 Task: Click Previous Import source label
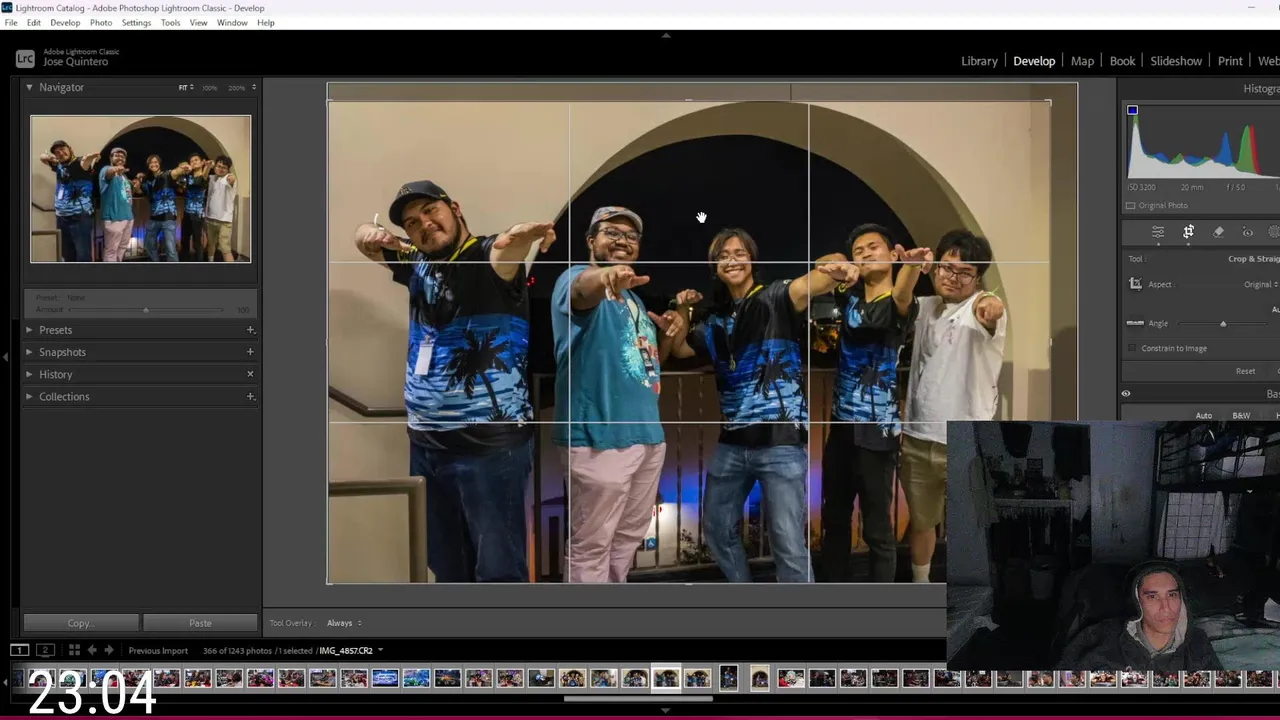pos(158,650)
